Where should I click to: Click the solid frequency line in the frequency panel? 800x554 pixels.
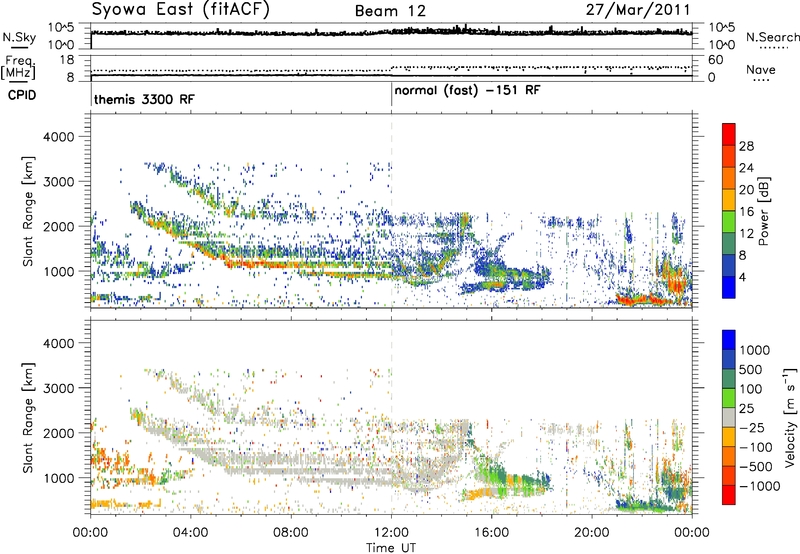[391, 75]
